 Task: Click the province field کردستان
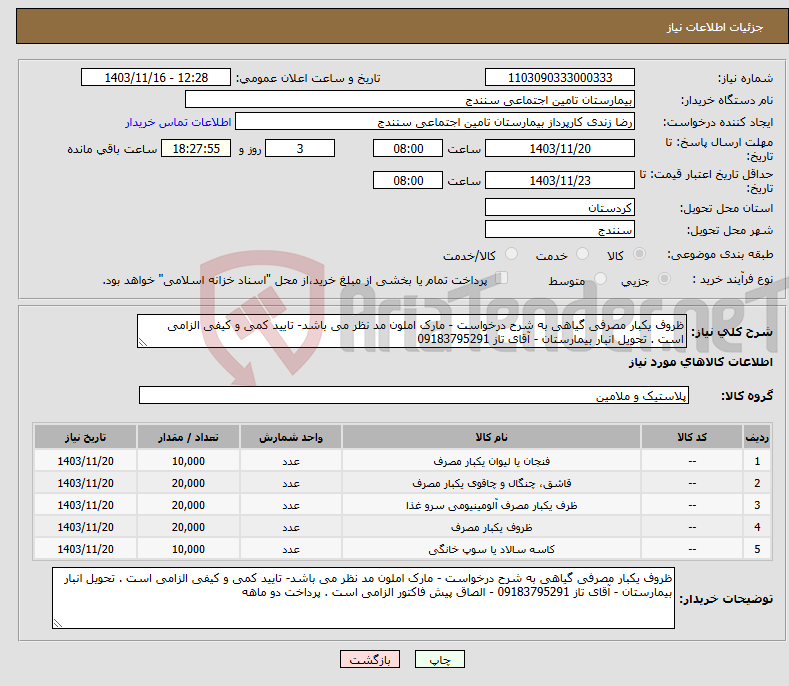point(560,207)
